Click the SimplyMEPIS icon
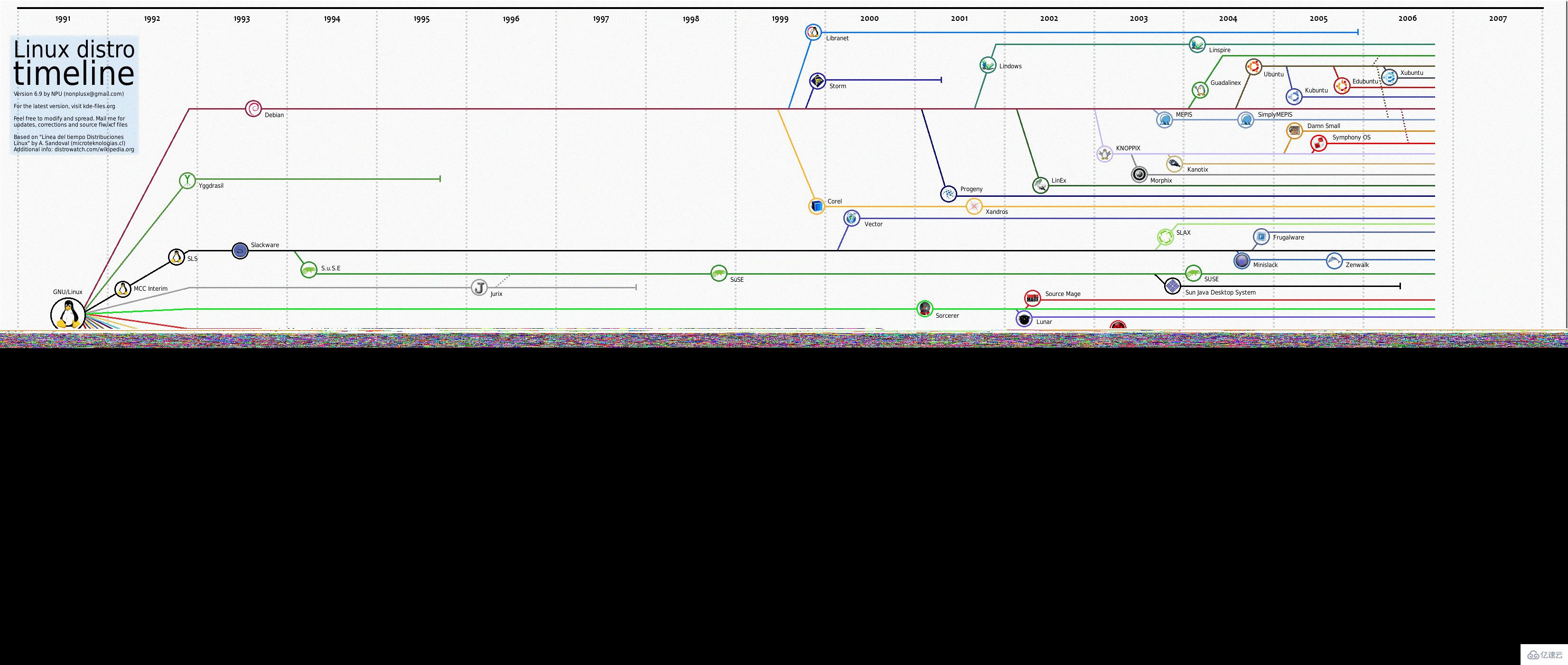This screenshot has height=665, width=1568. click(x=1246, y=119)
